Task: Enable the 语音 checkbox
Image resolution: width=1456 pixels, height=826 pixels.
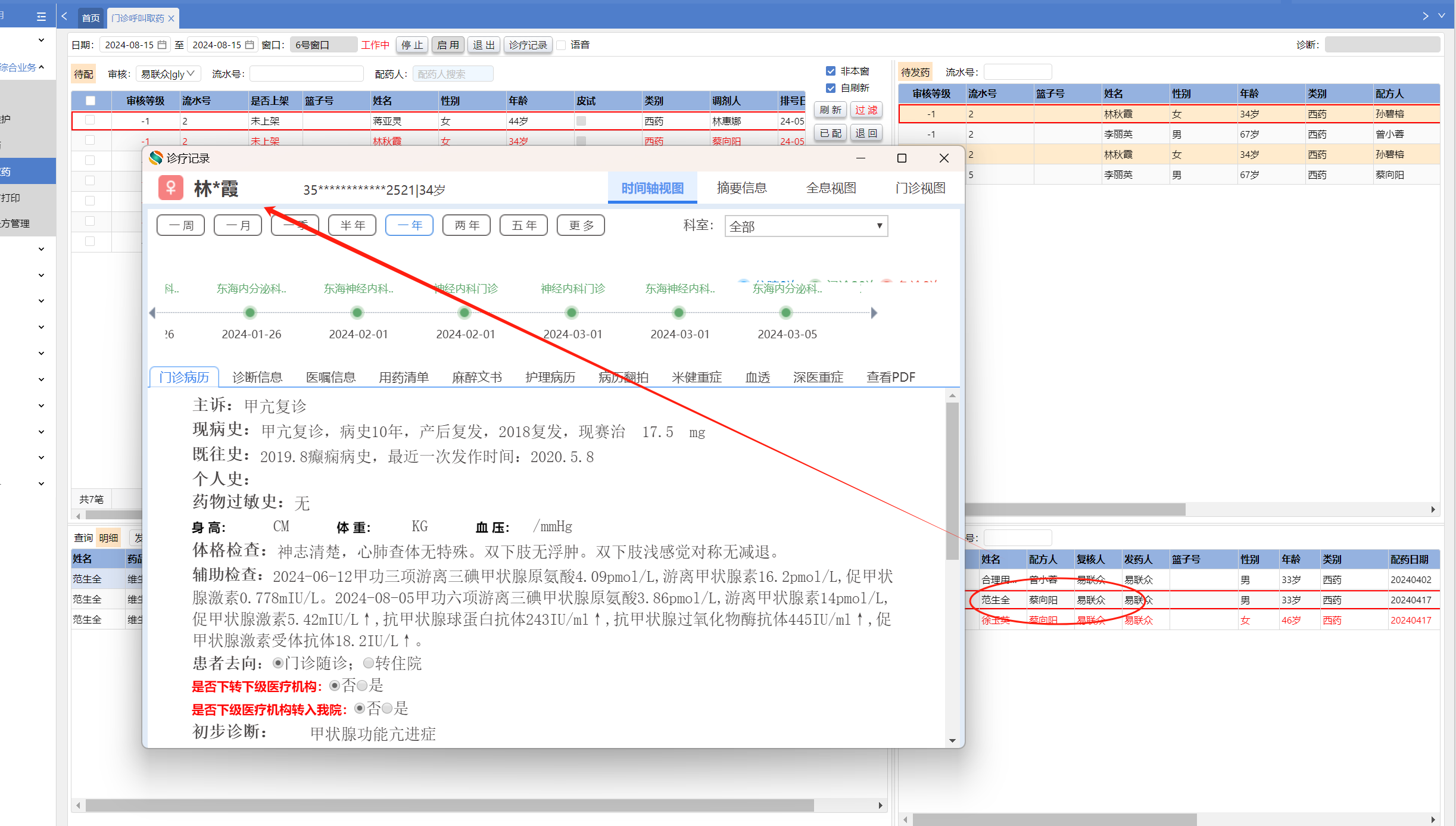Action: 561,45
